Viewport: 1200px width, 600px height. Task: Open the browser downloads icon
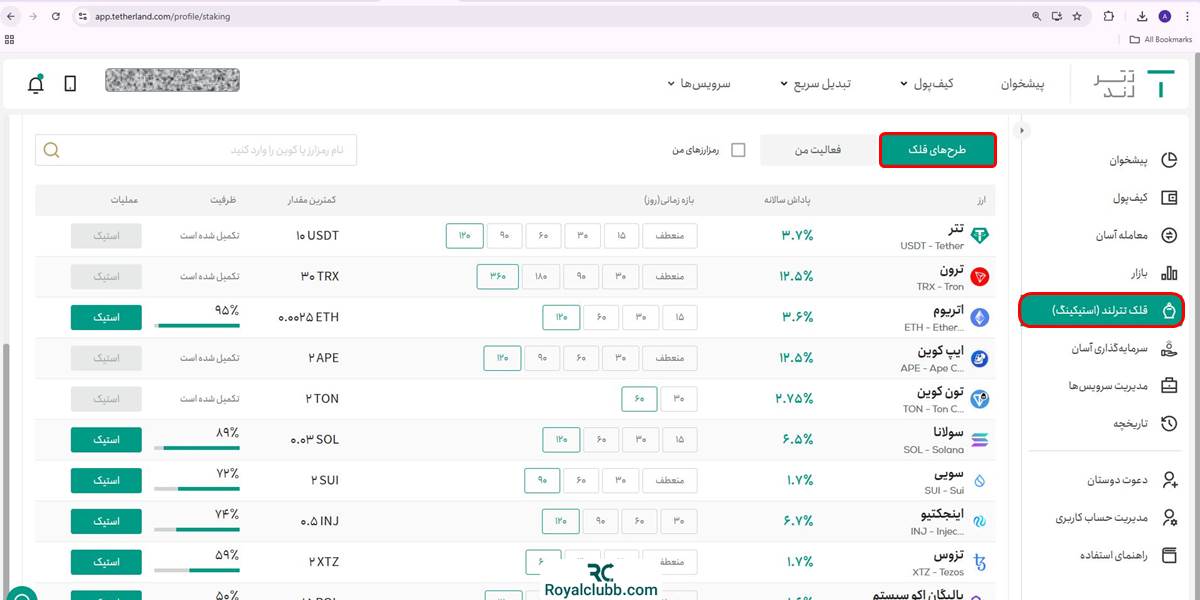1142,16
